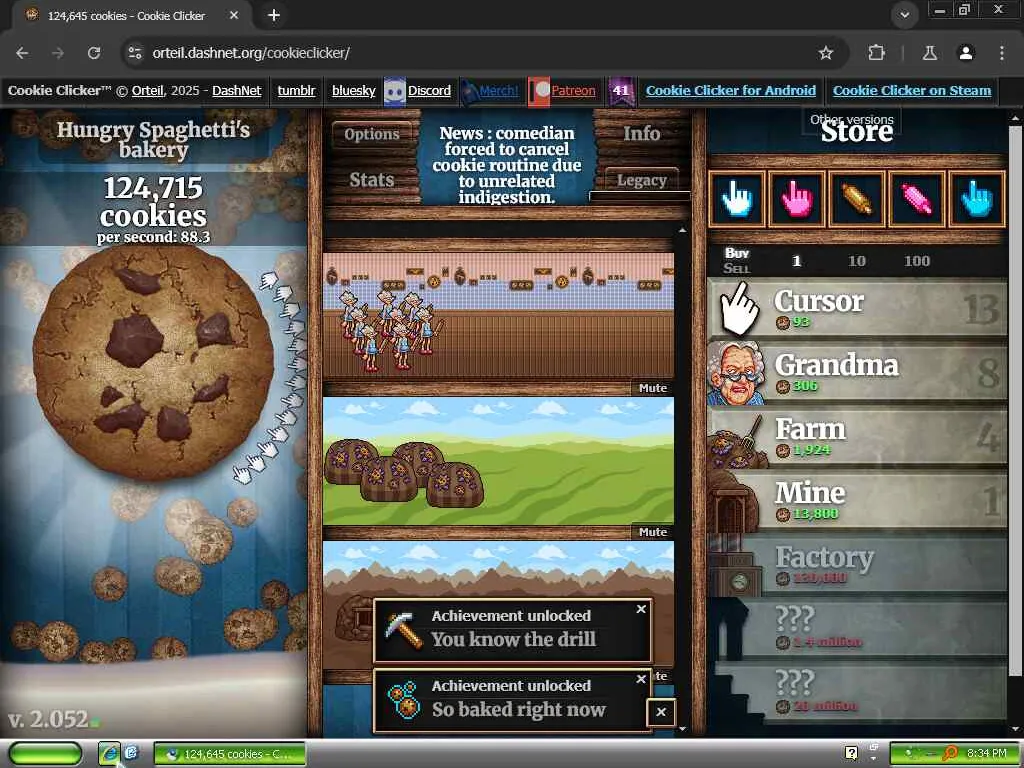Bookmark this page with the star
Screen dimensions: 1024x768
coord(825,53)
